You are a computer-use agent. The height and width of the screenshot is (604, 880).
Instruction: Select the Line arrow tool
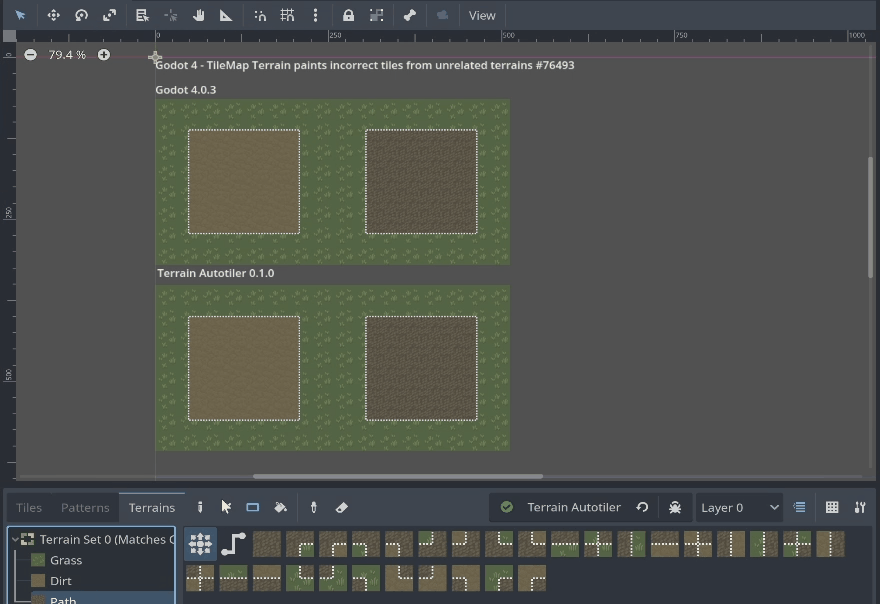226,507
